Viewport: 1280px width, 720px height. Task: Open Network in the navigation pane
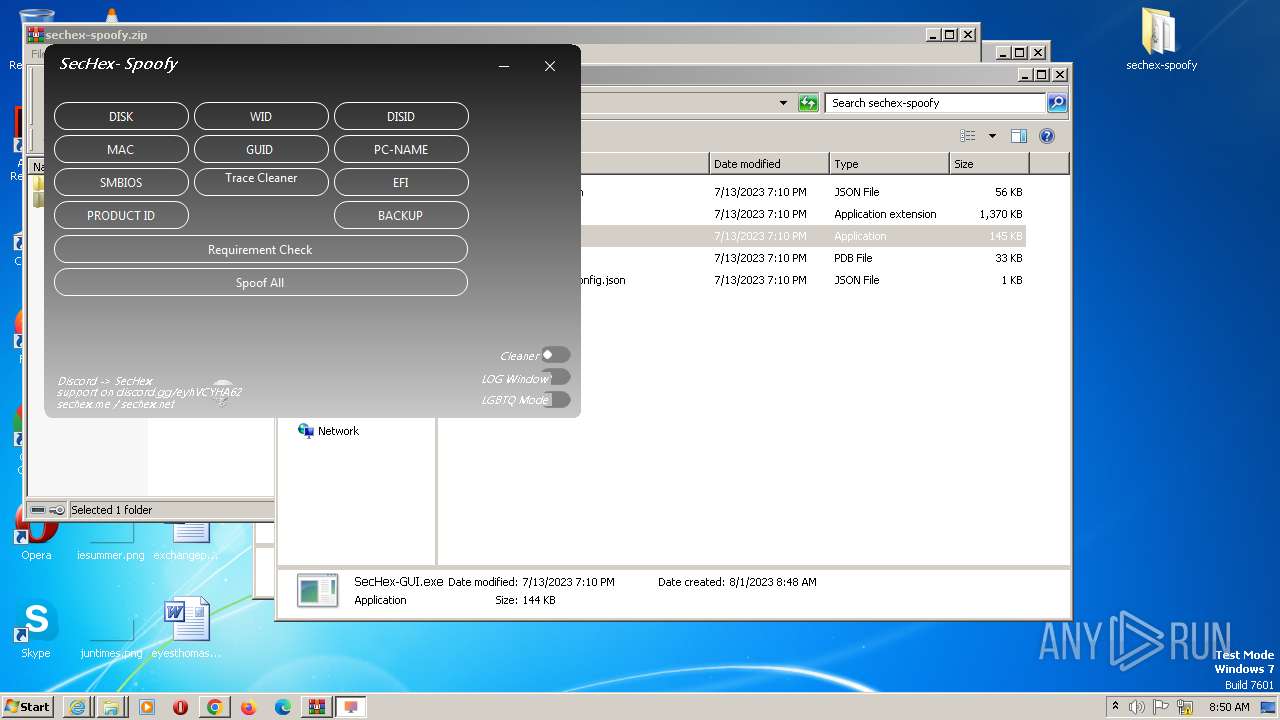pos(338,431)
